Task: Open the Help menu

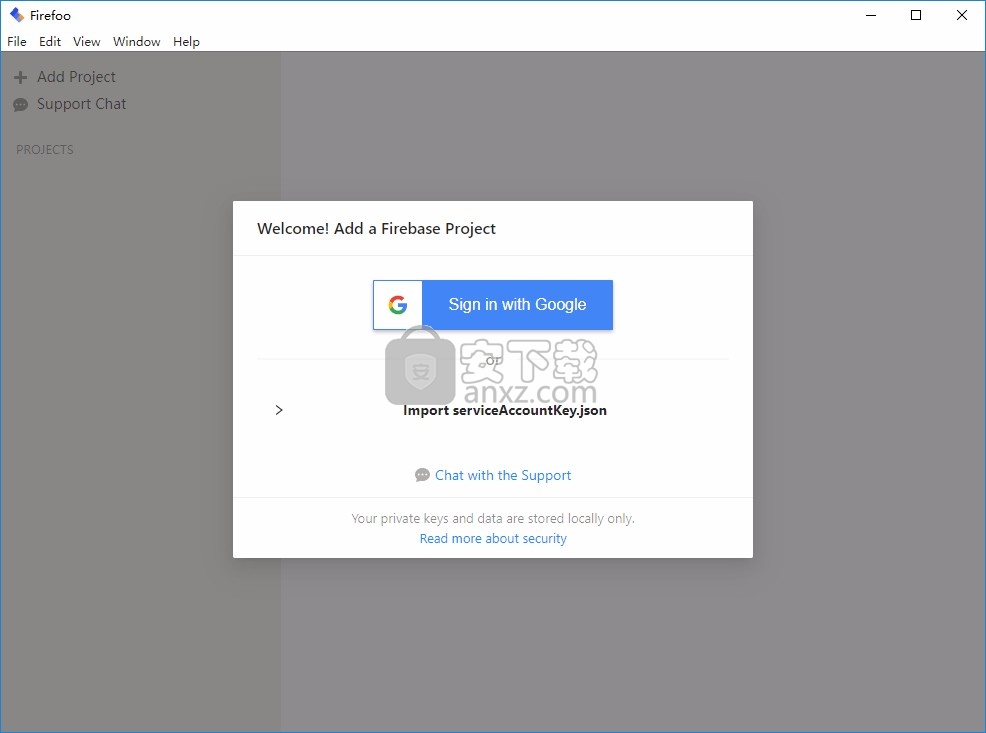Action: pos(186,41)
